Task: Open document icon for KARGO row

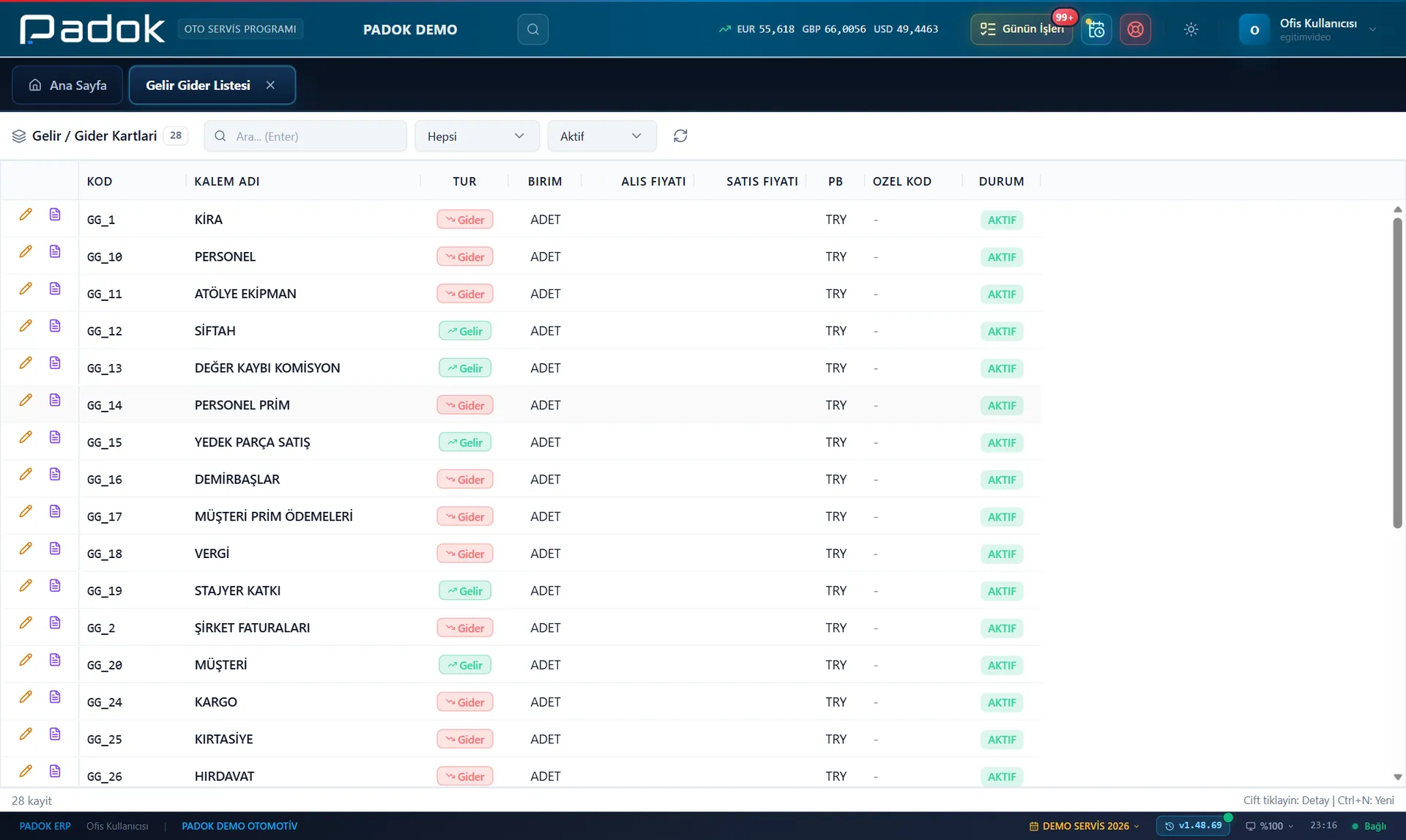Action: [55, 697]
